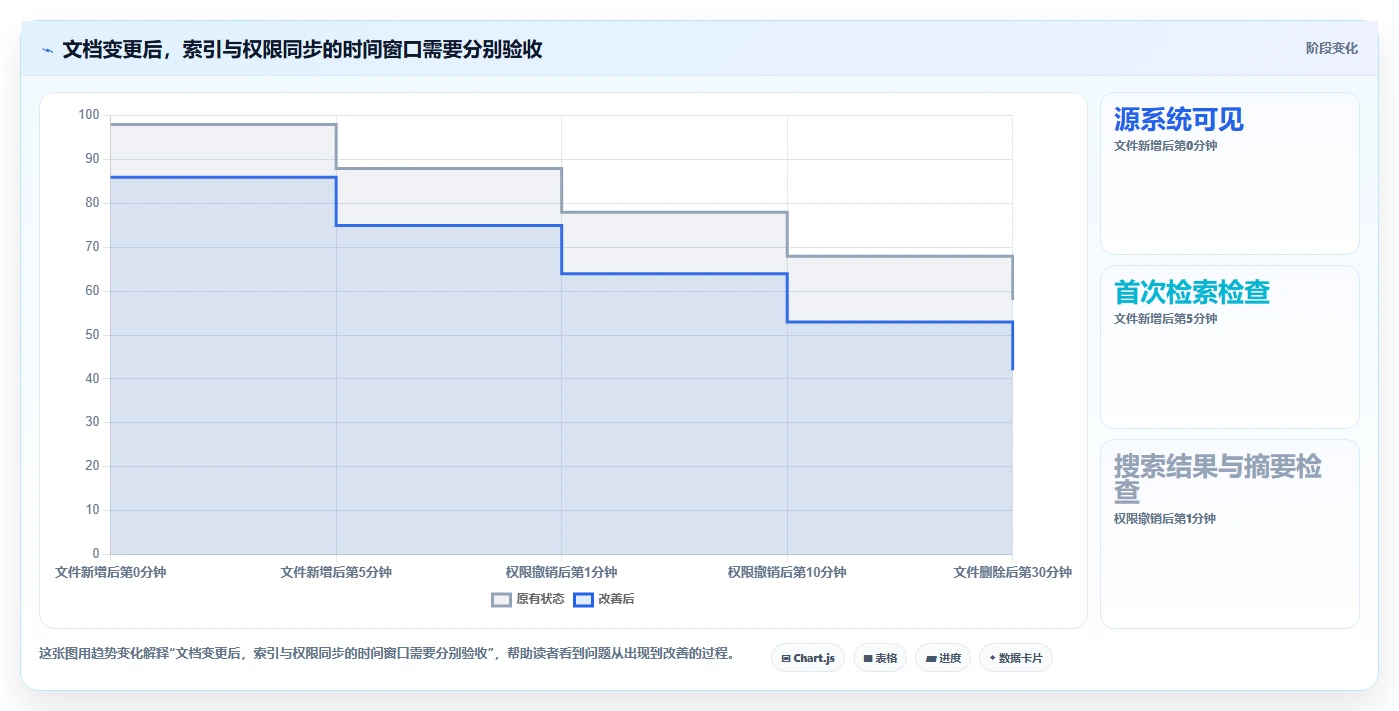The width and height of the screenshot is (1399, 711).
Task: Click x-axis label 文件新增后第5分钟
Action: [x=336, y=573]
